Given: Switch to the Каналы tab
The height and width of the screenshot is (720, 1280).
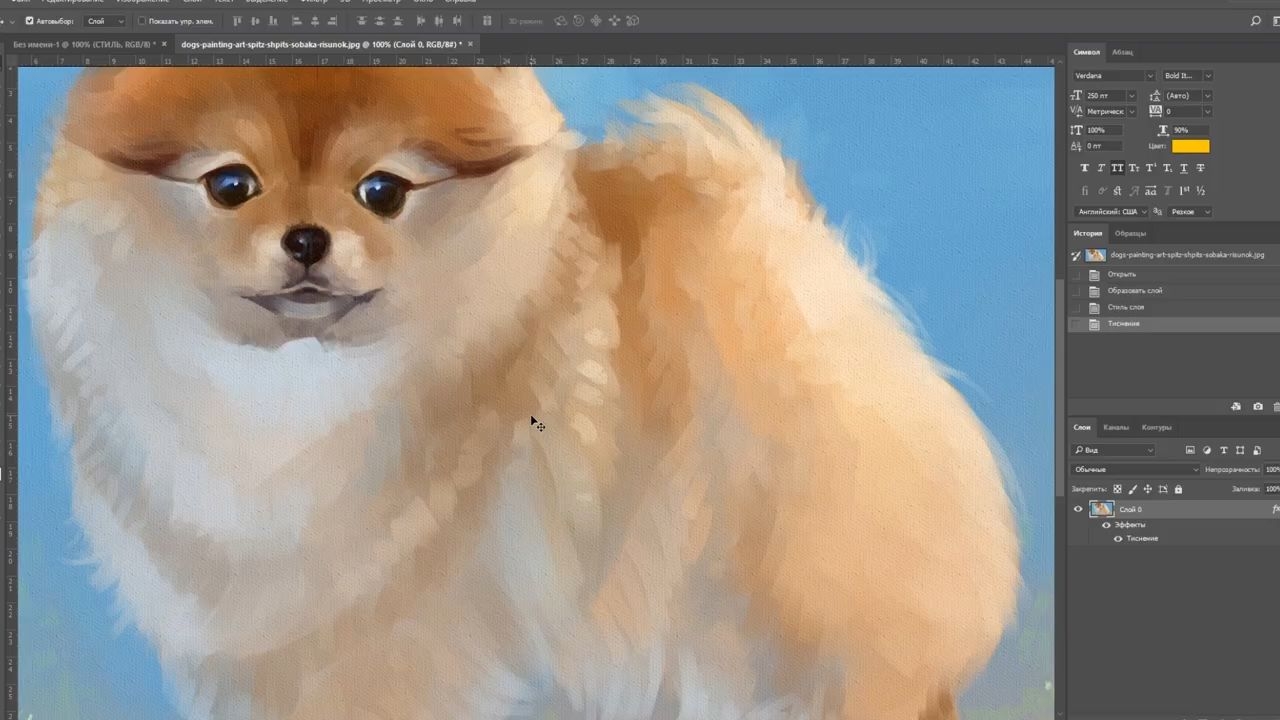Looking at the screenshot, I should coord(1116,427).
